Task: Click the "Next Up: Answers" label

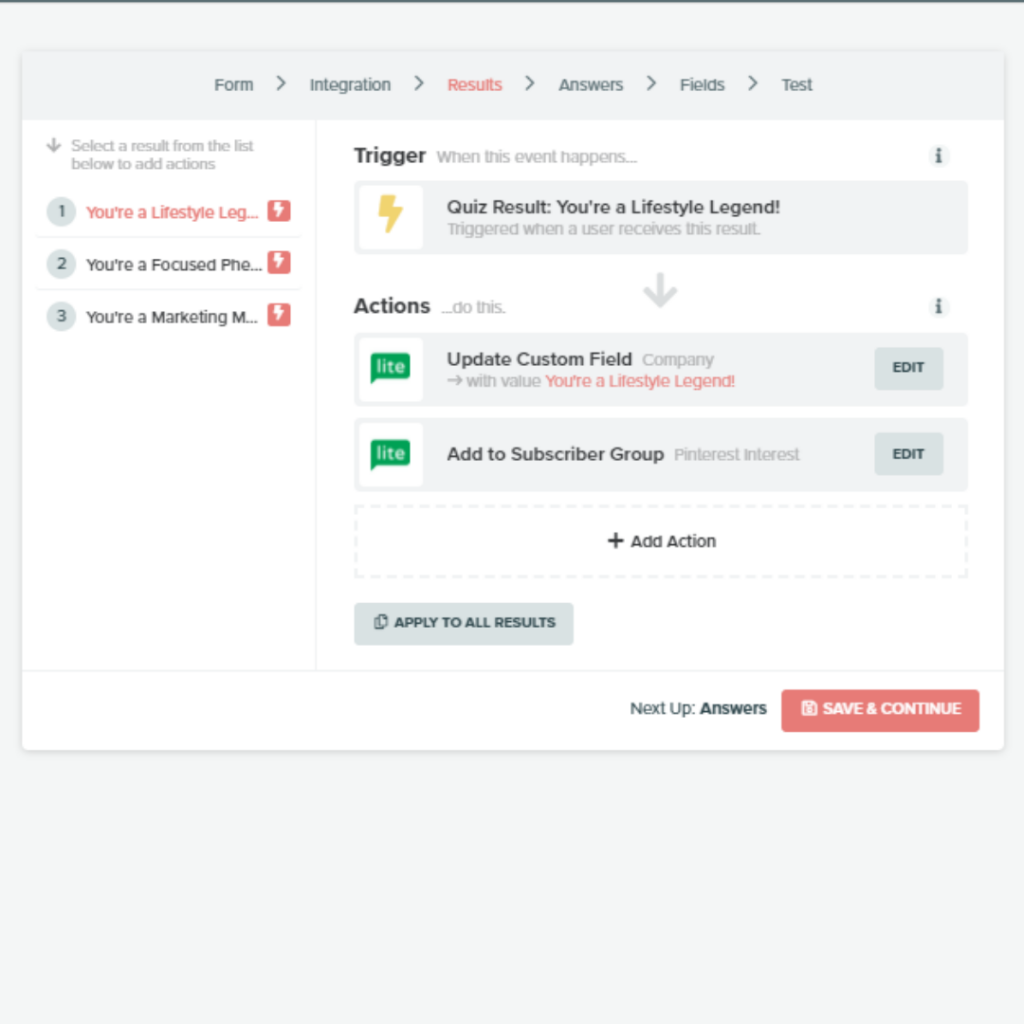Action: click(698, 709)
